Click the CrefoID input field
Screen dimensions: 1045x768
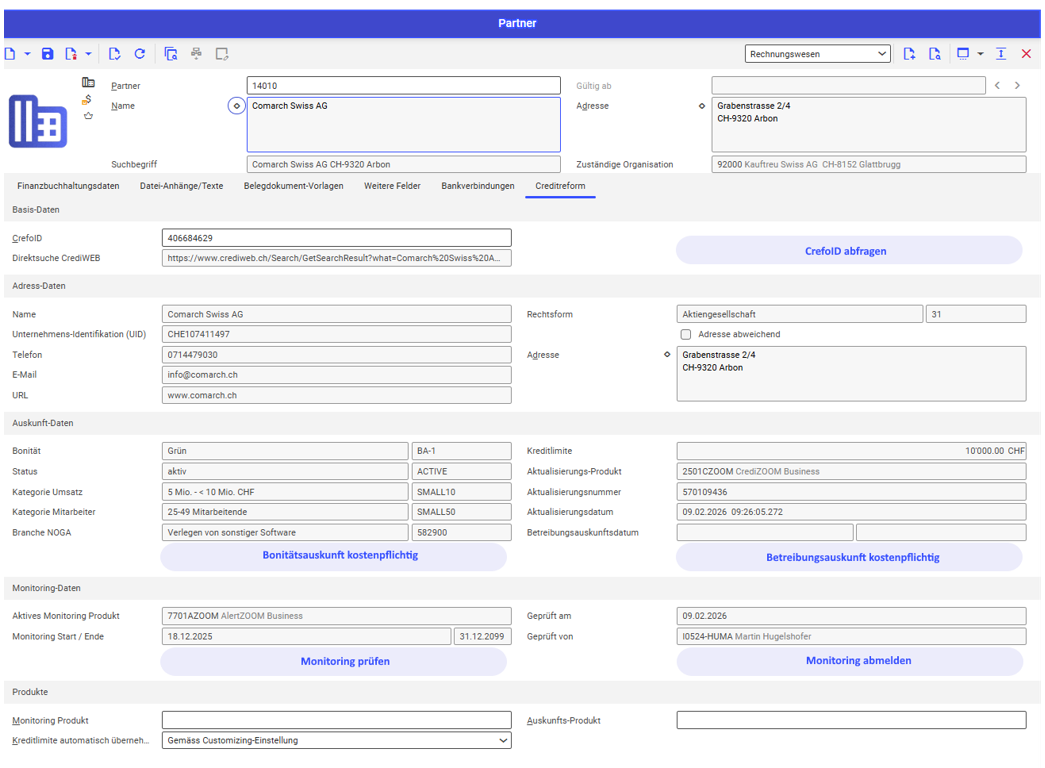point(336,238)
